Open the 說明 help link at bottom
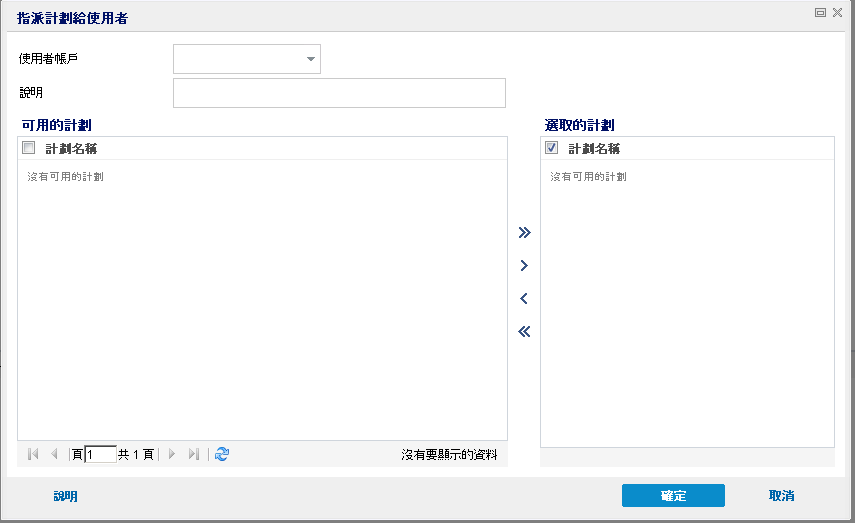Viewport: 855px width, 523px height. pos(65,496)
